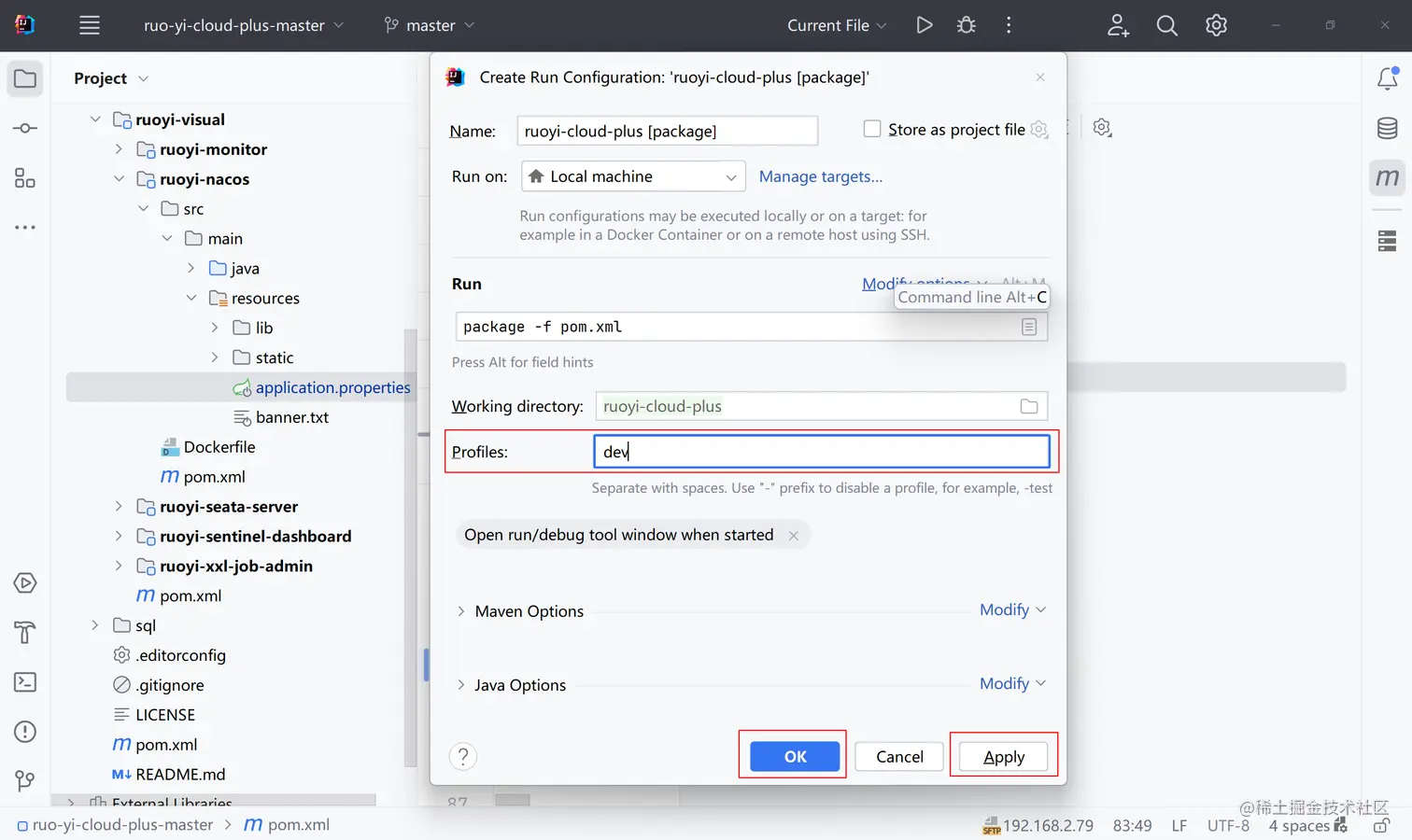The height and width of the screenshot is (840, 1412).
Task: Open the main hamburger menu
Action: pos(90,25)
